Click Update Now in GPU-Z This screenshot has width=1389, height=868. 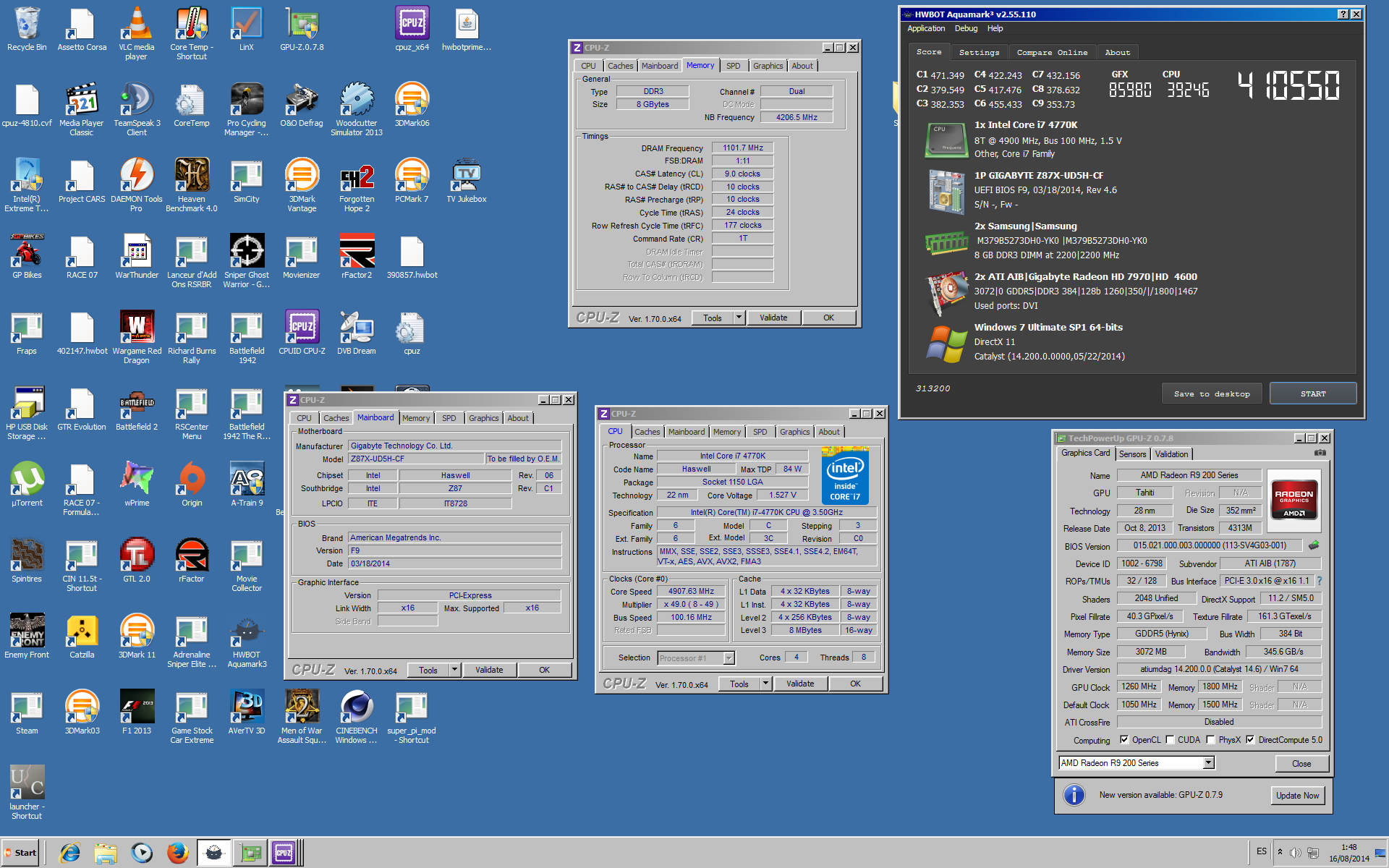(1297, 796)
